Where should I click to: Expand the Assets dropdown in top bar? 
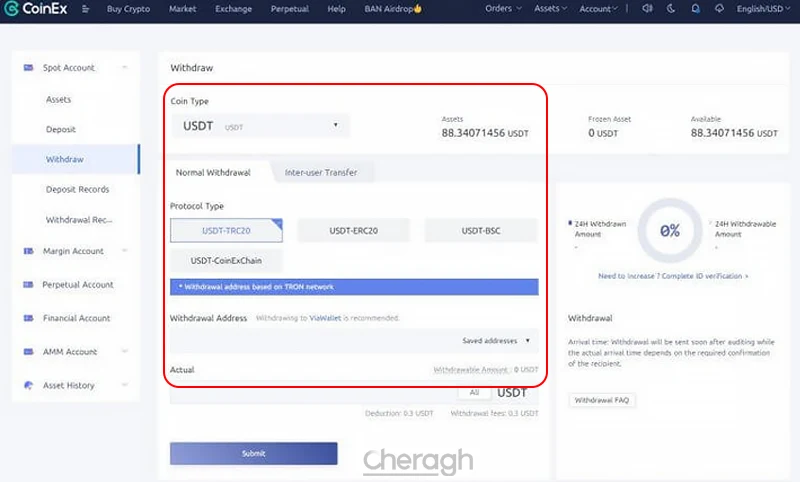(x=551, y=9)
